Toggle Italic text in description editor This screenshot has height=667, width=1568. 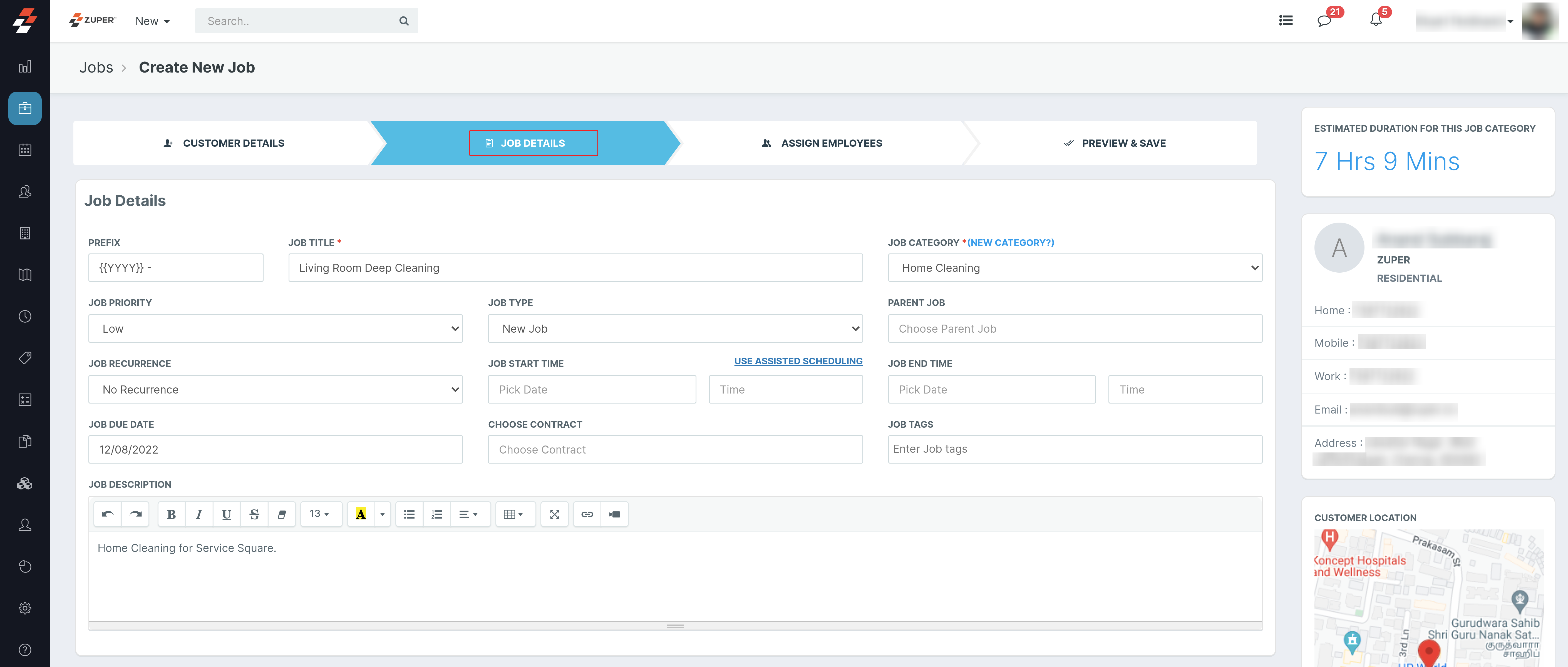(x=199, y=514)
